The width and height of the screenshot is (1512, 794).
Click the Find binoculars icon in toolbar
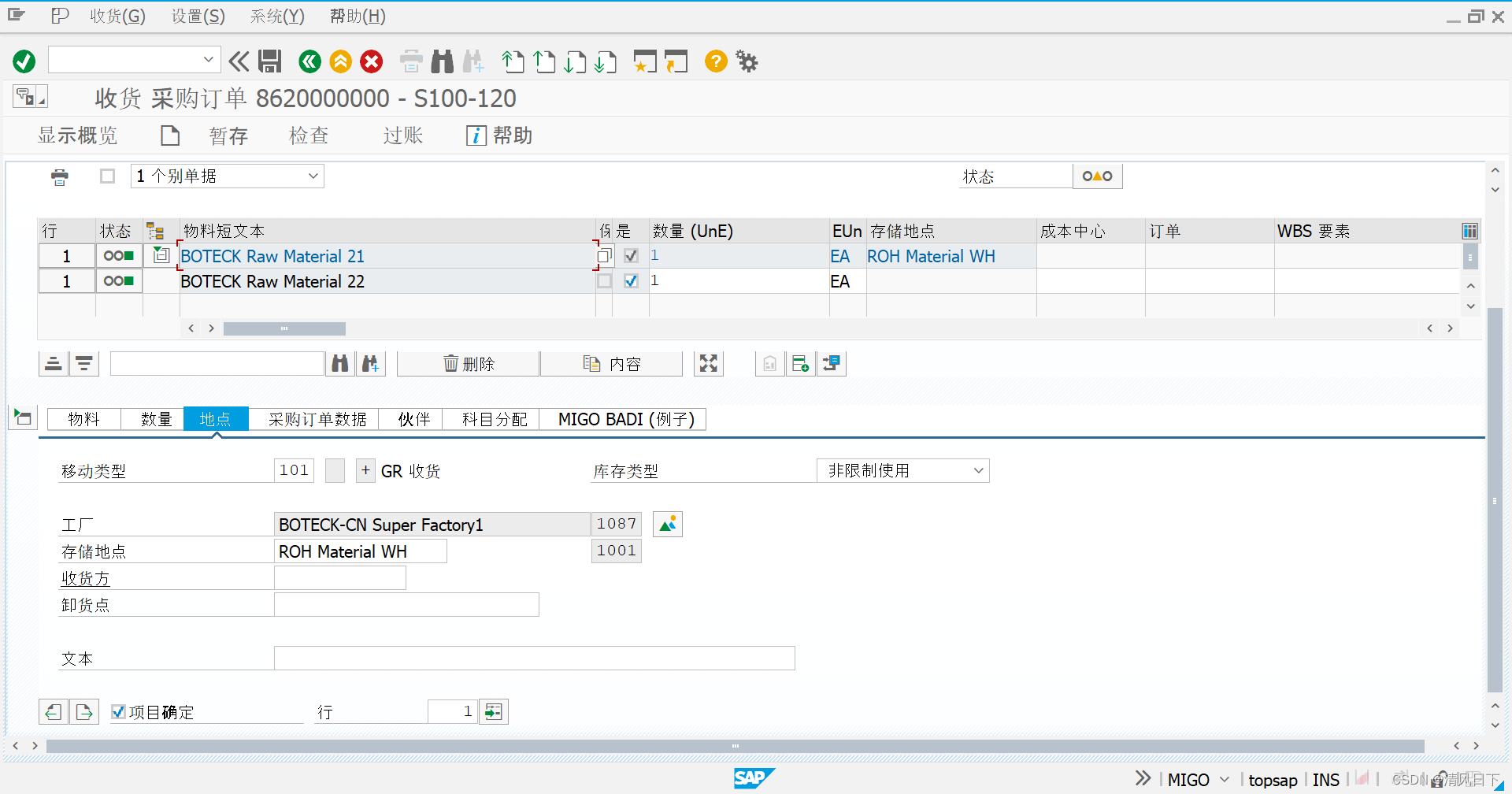443,61
